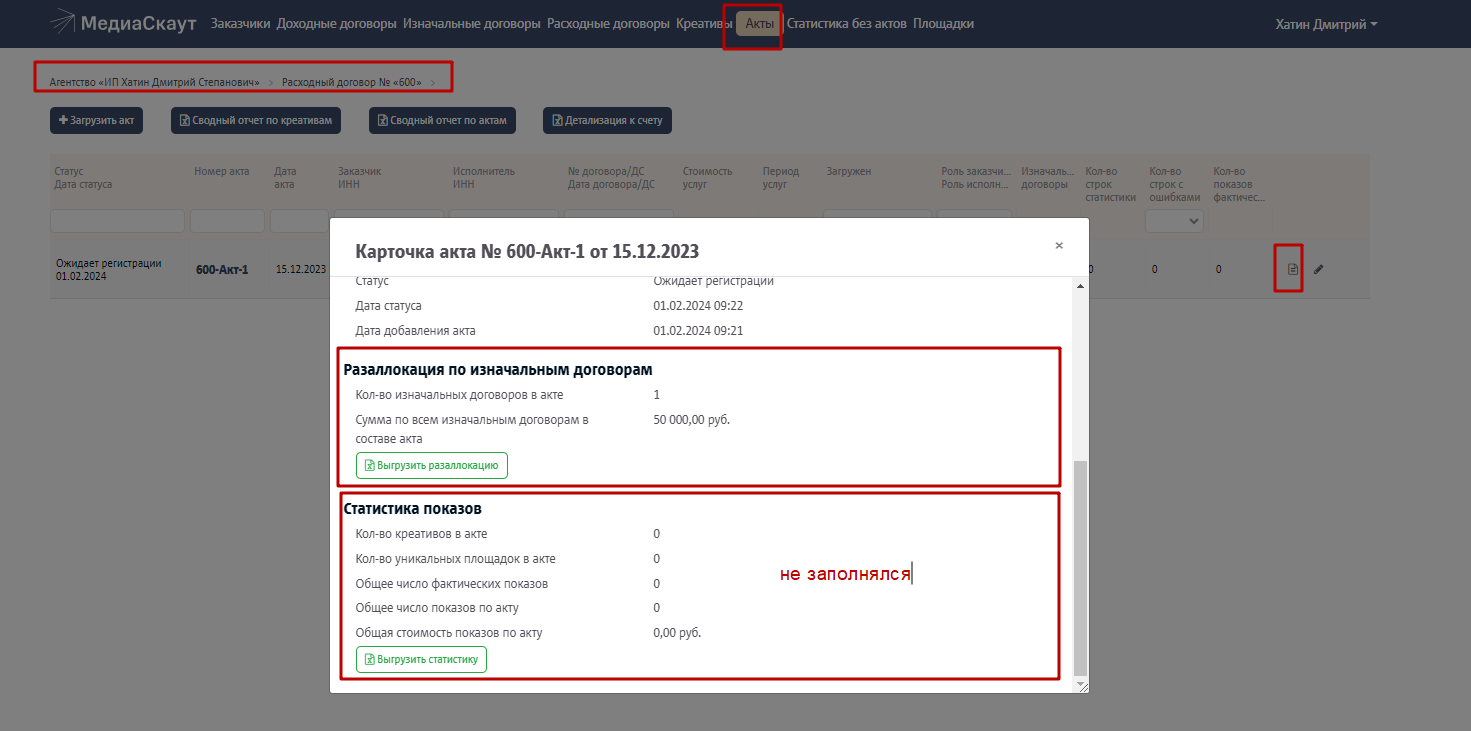Image resolution: width=1471 pixels, height=731 pixels.
Task: Click the Кол-во строк статистики column header
Action: 1111,184
